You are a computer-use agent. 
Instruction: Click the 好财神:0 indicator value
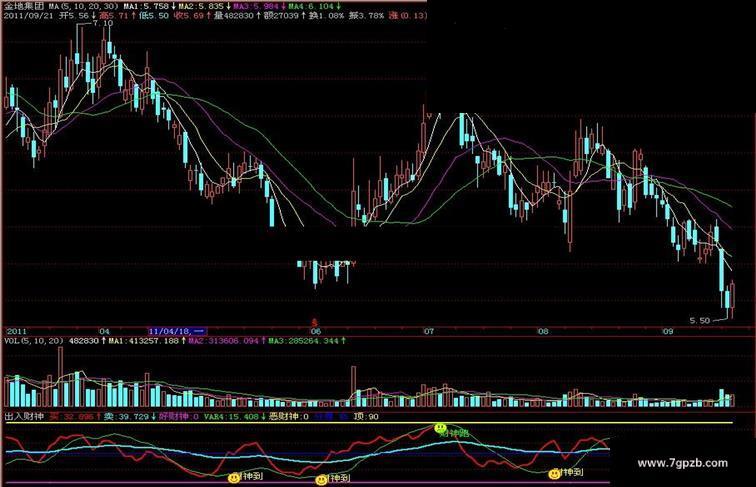click(x=178, y=417)
